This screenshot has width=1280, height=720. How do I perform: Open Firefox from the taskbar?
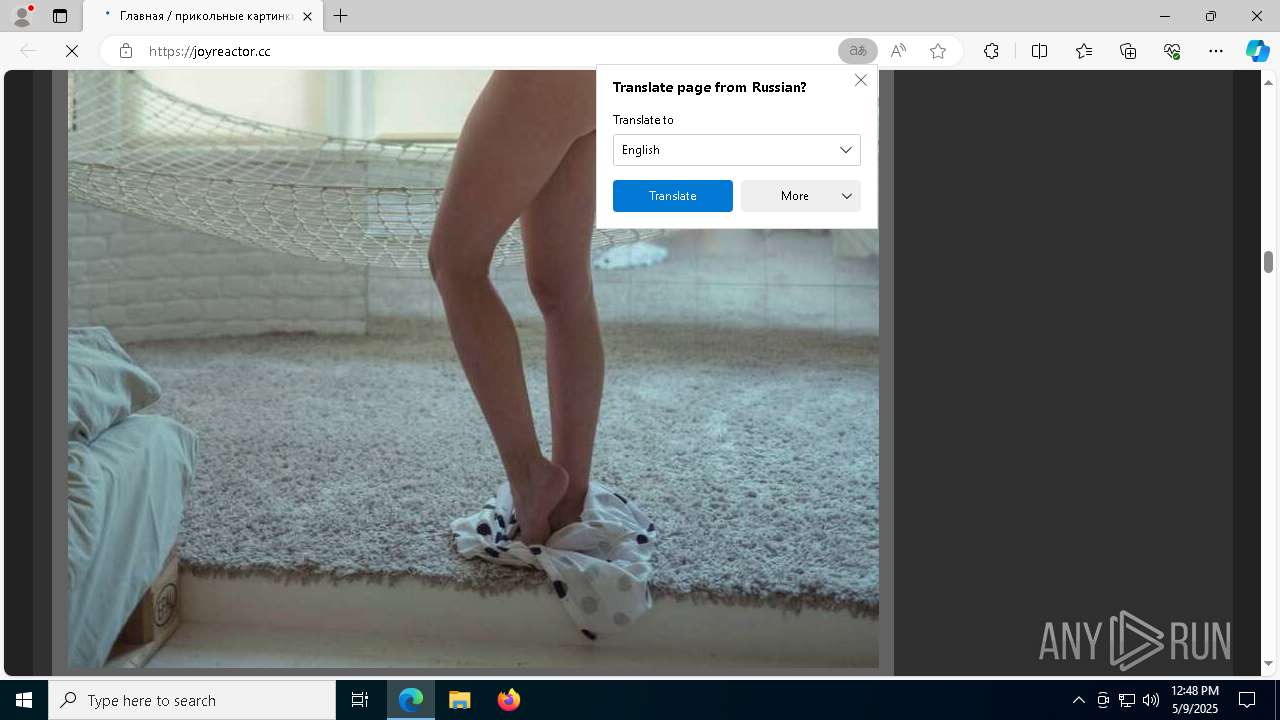[508, 700]
